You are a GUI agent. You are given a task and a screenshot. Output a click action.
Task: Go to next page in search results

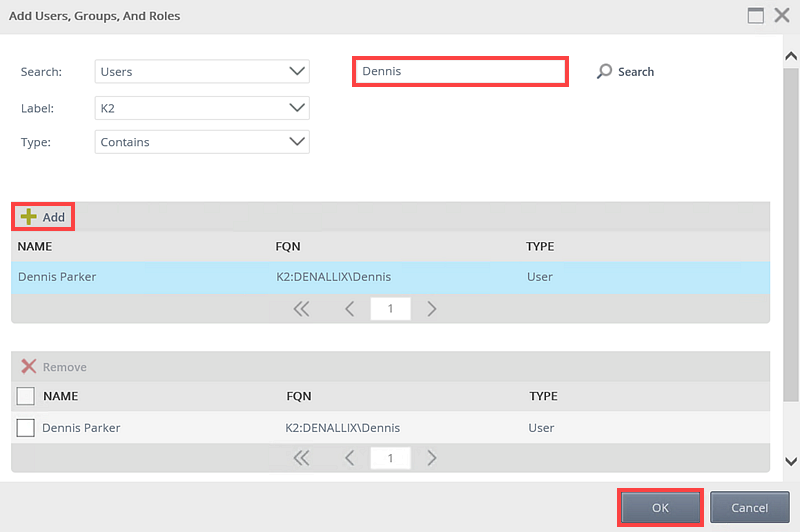point(432,309)
